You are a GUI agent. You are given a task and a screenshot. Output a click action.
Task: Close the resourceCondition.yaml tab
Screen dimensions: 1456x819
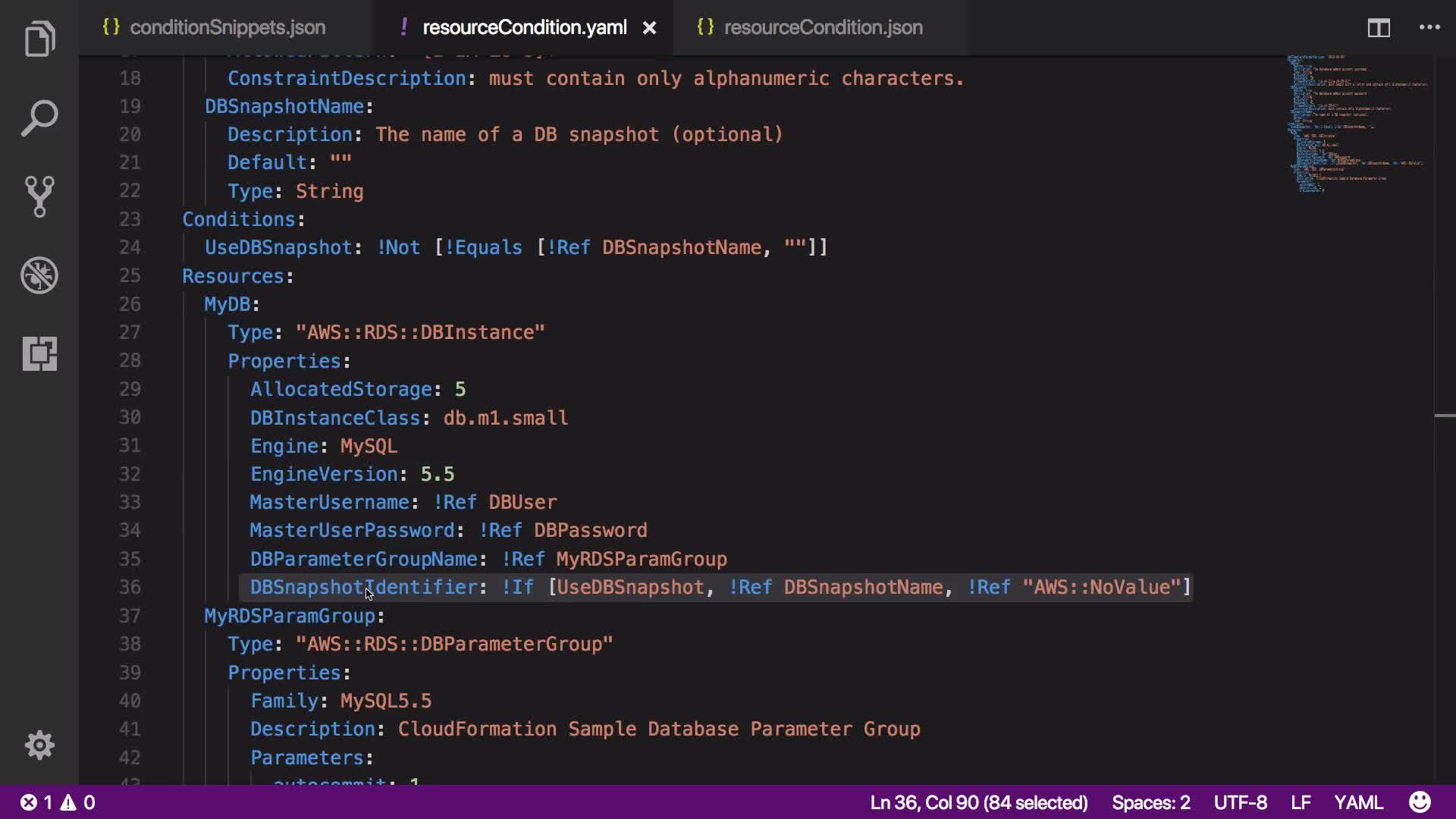click(x=650, y=28)
